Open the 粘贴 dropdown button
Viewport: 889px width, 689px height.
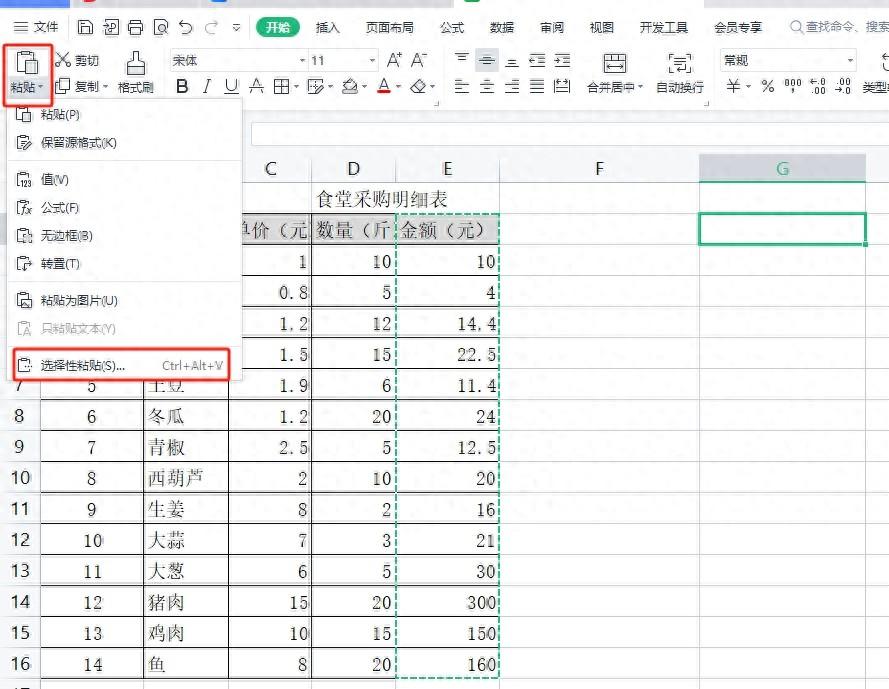coord(27,87)
